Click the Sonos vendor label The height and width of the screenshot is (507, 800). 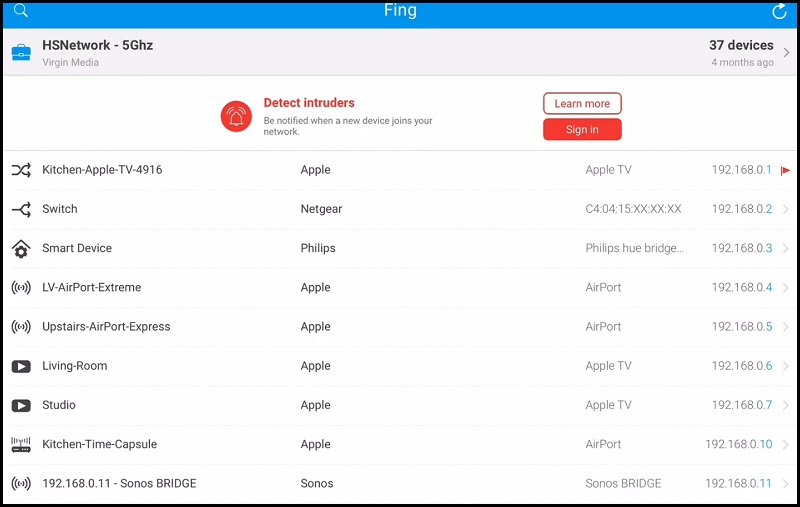point(317,484)
